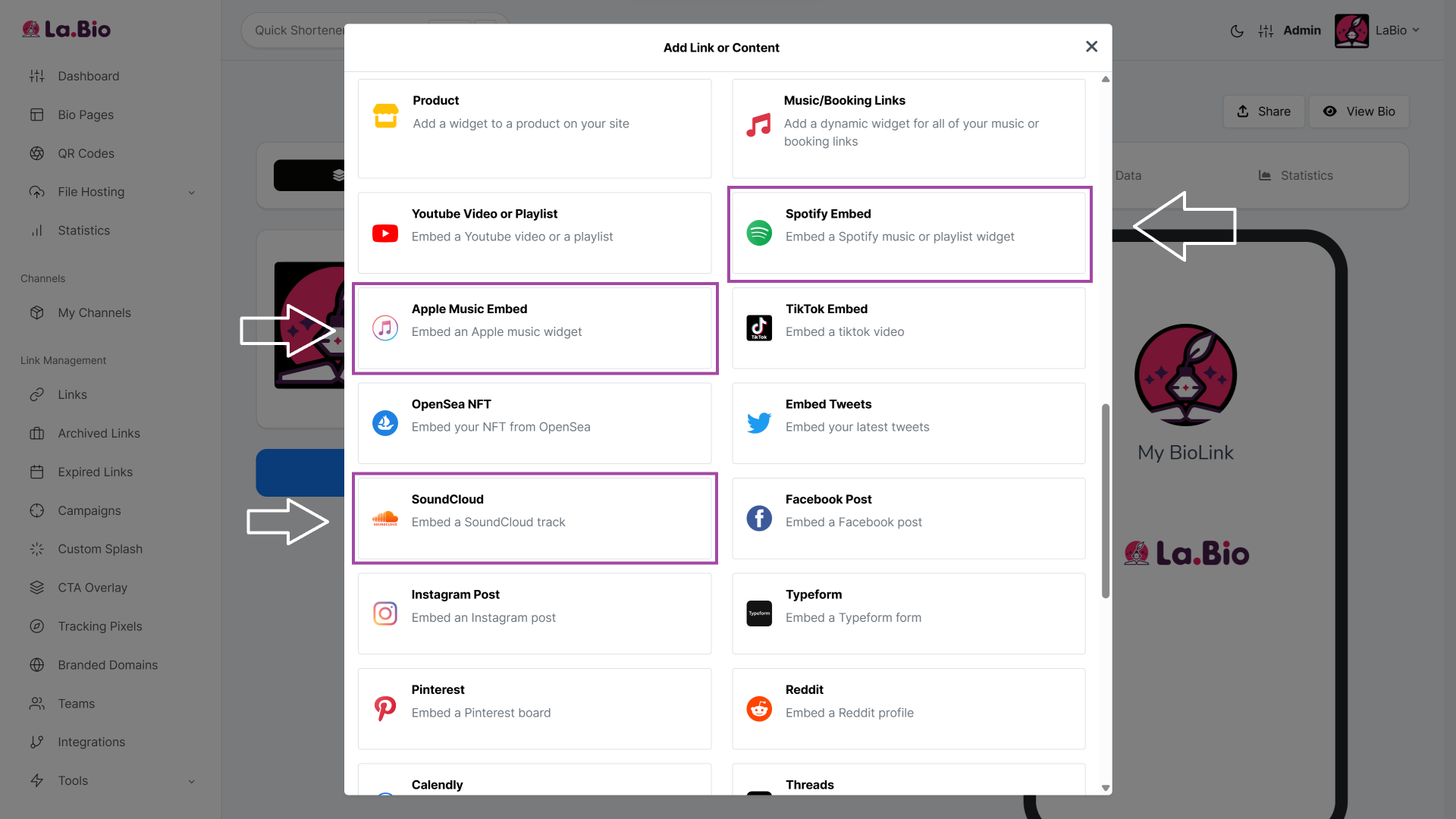The image size is (1456, 819).
Task: Close the Add Link or Content dialog
Action: point(1091,47)
